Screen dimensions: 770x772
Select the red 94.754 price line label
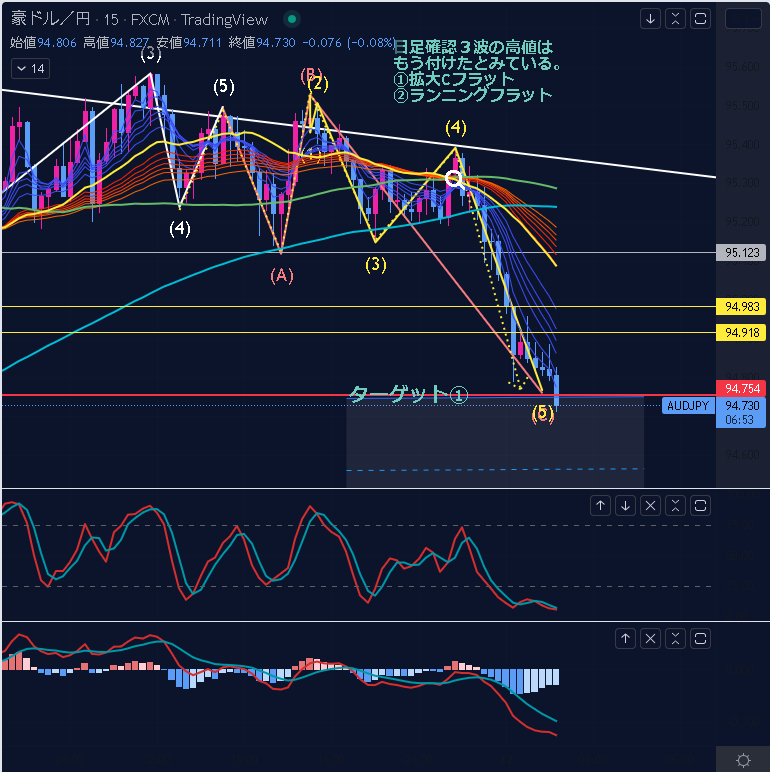pos(741,389)
